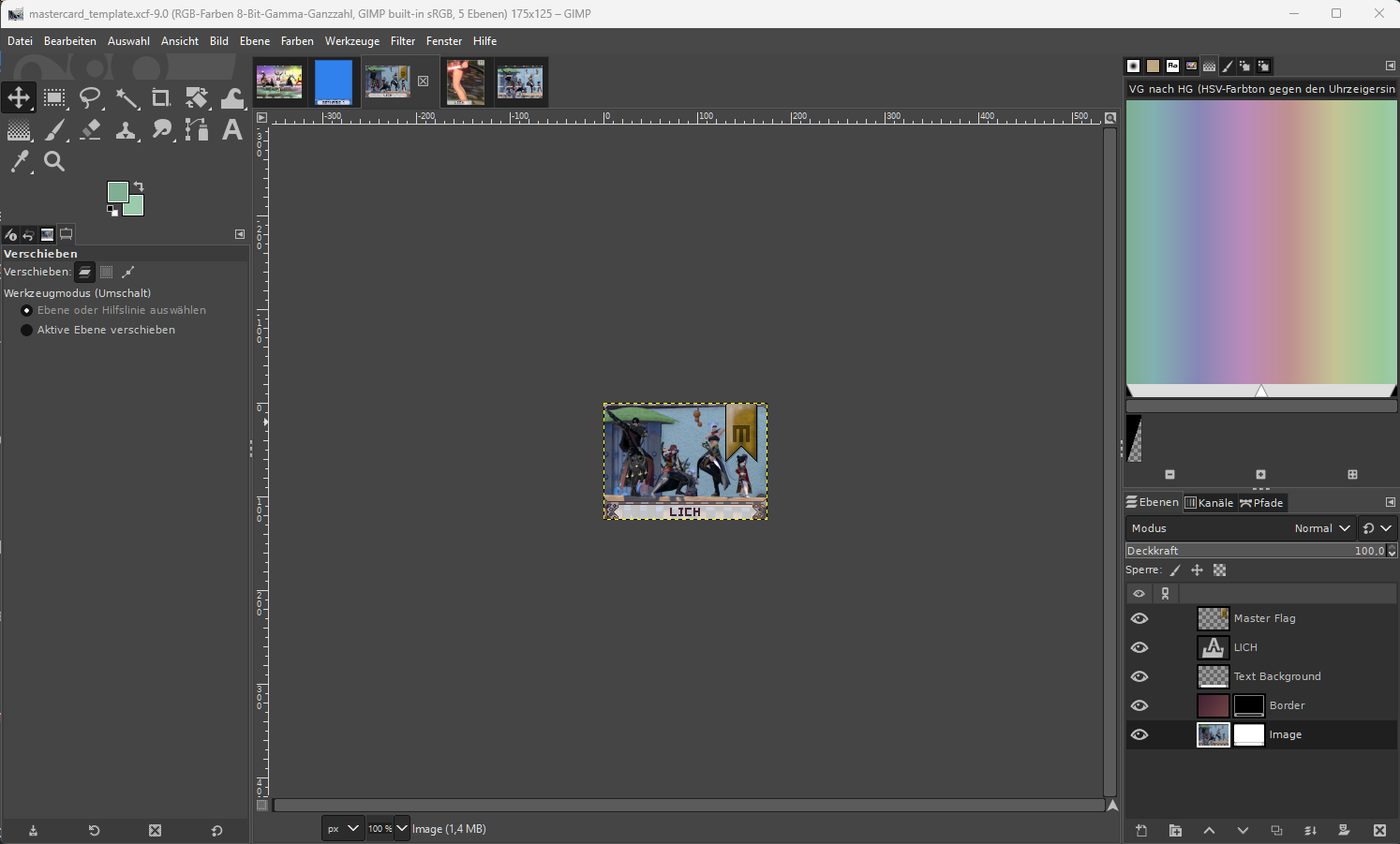Hide the Text Background layer

coord(1139,676)
